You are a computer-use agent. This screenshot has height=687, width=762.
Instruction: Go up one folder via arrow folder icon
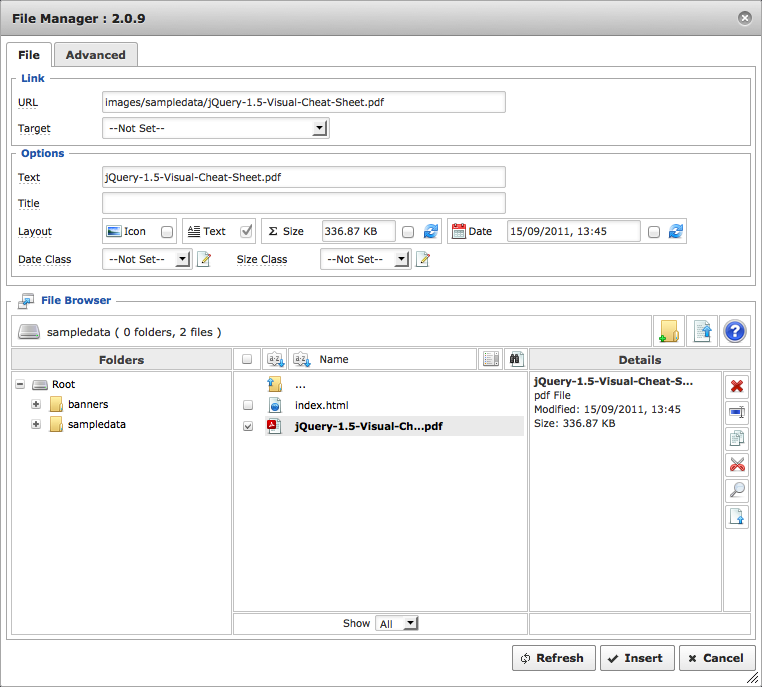275,384
